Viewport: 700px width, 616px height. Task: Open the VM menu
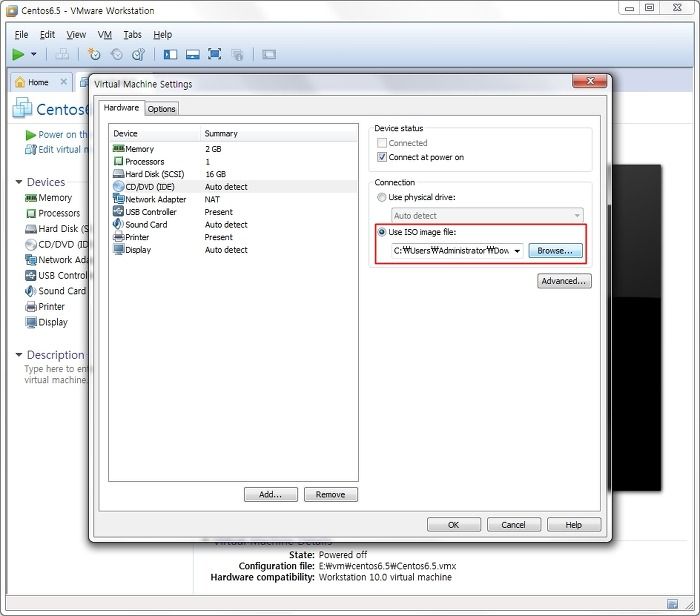[x=104, y=34]
